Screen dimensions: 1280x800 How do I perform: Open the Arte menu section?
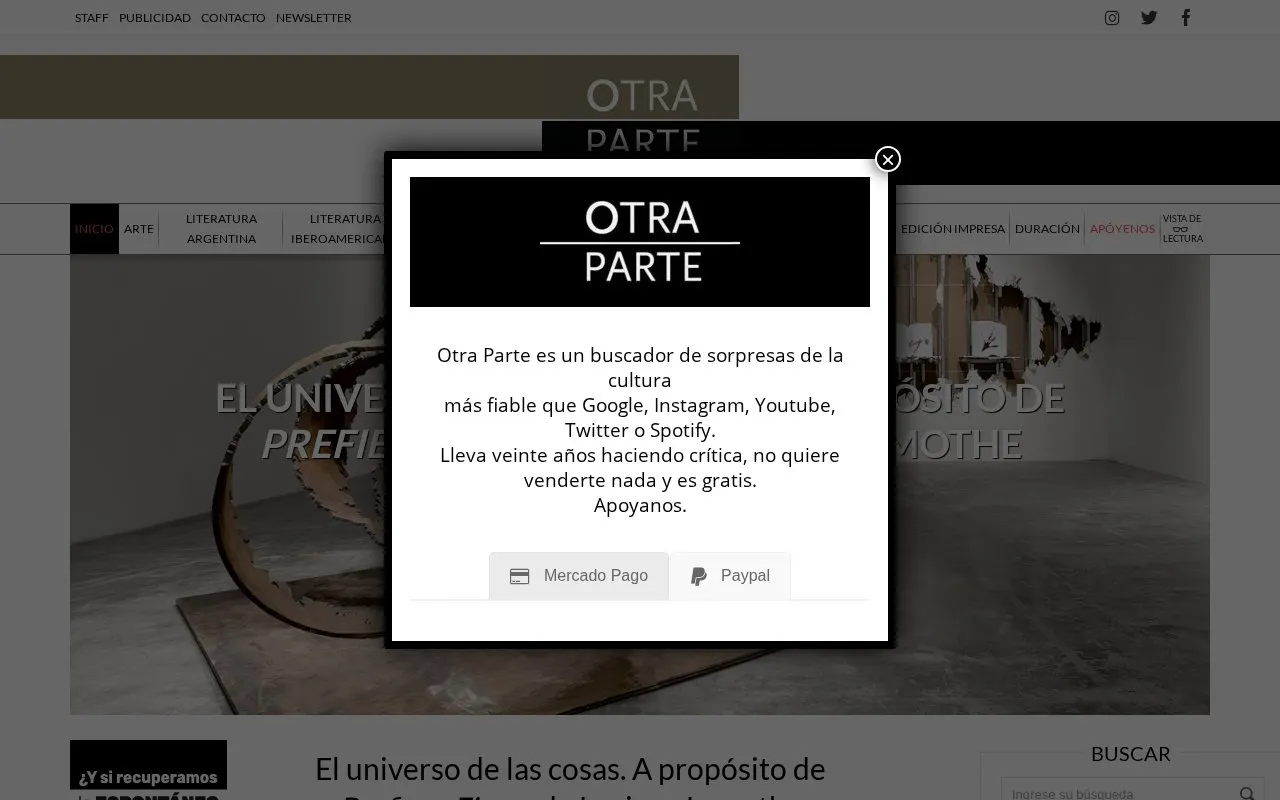pyautogui.click(x=139, y=229)
